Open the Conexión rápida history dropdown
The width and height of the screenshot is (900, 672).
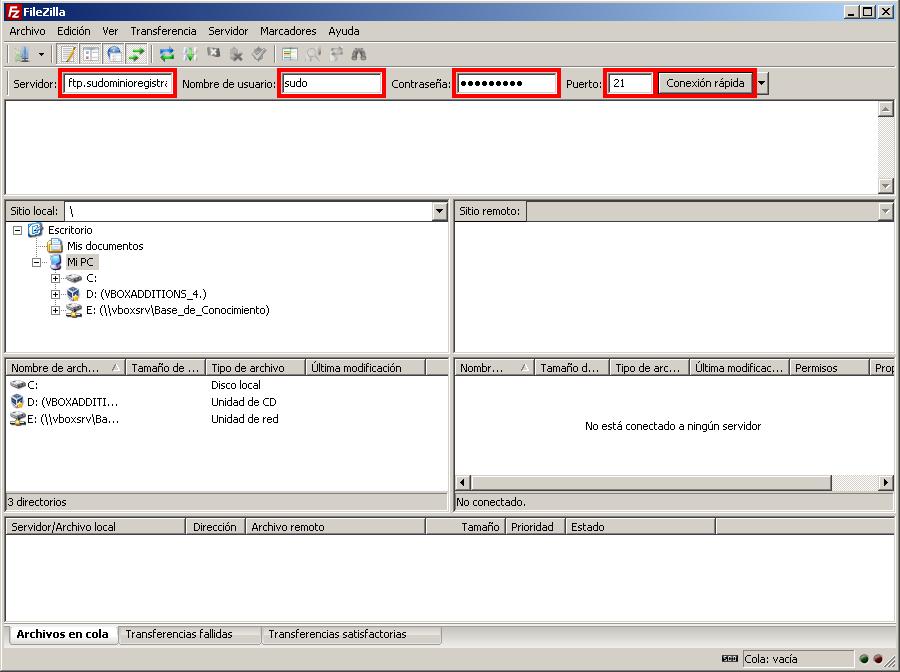click(x=762, y=83)
